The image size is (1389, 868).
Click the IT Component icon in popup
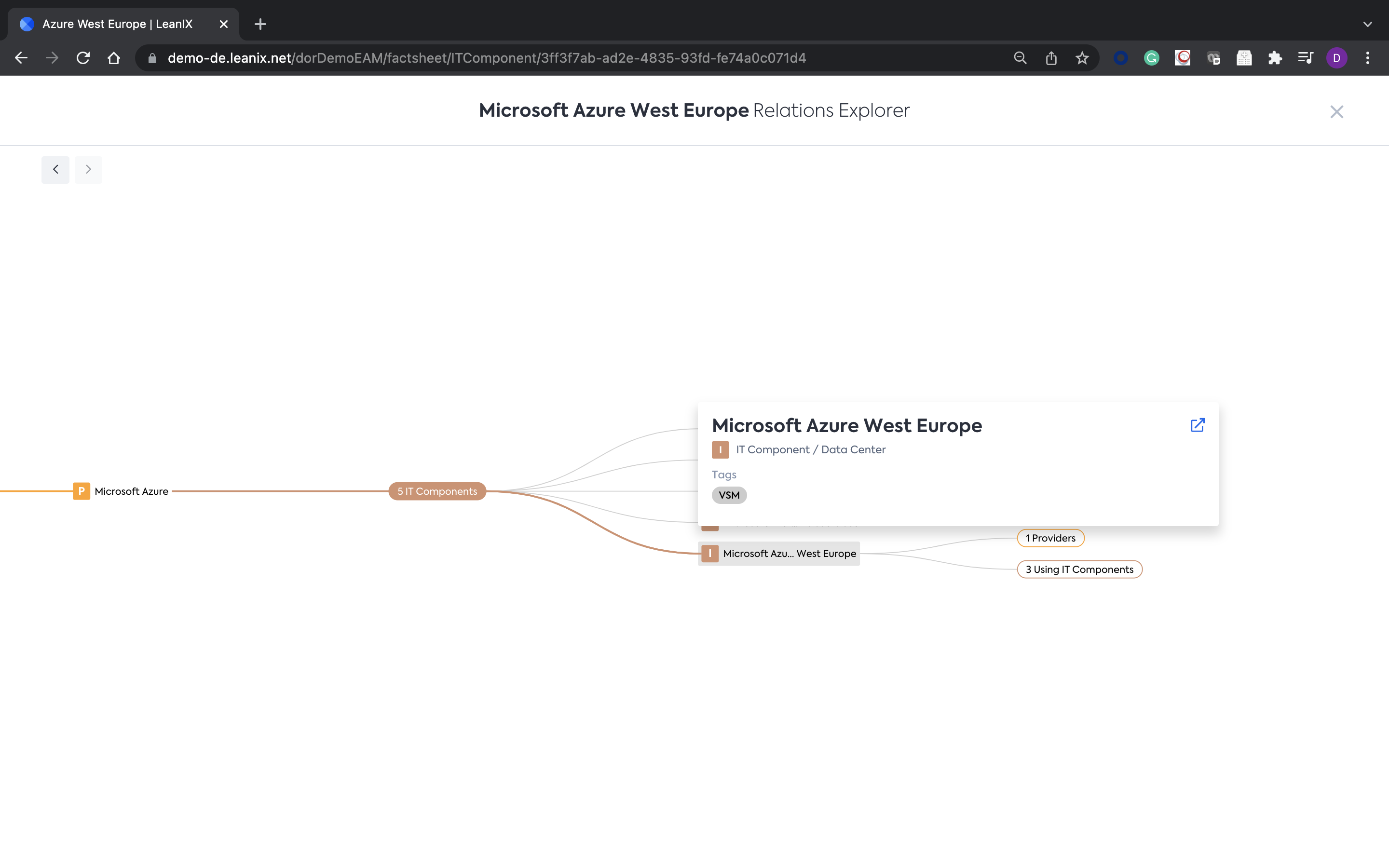coord(721,449)
